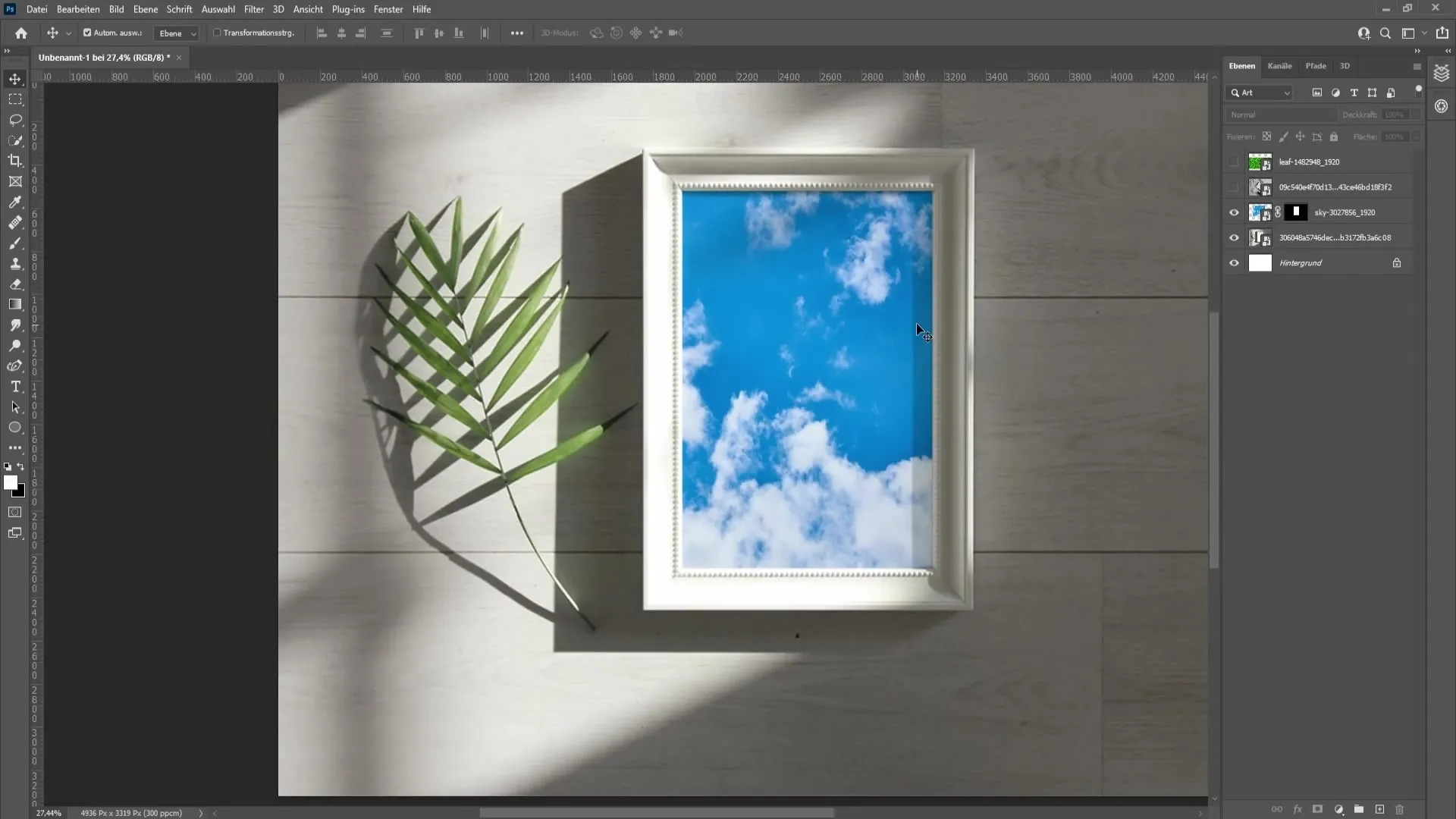Select the Clone Stamp tool

[15, 263]
